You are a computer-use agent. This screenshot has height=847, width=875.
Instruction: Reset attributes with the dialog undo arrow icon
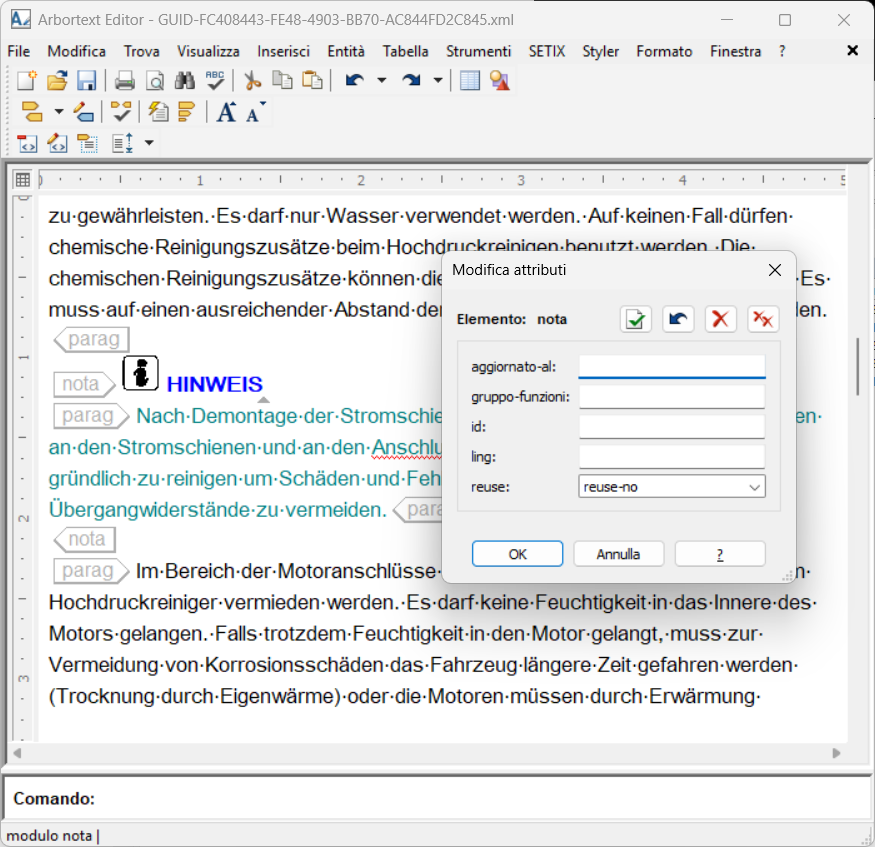coord(678,319)
